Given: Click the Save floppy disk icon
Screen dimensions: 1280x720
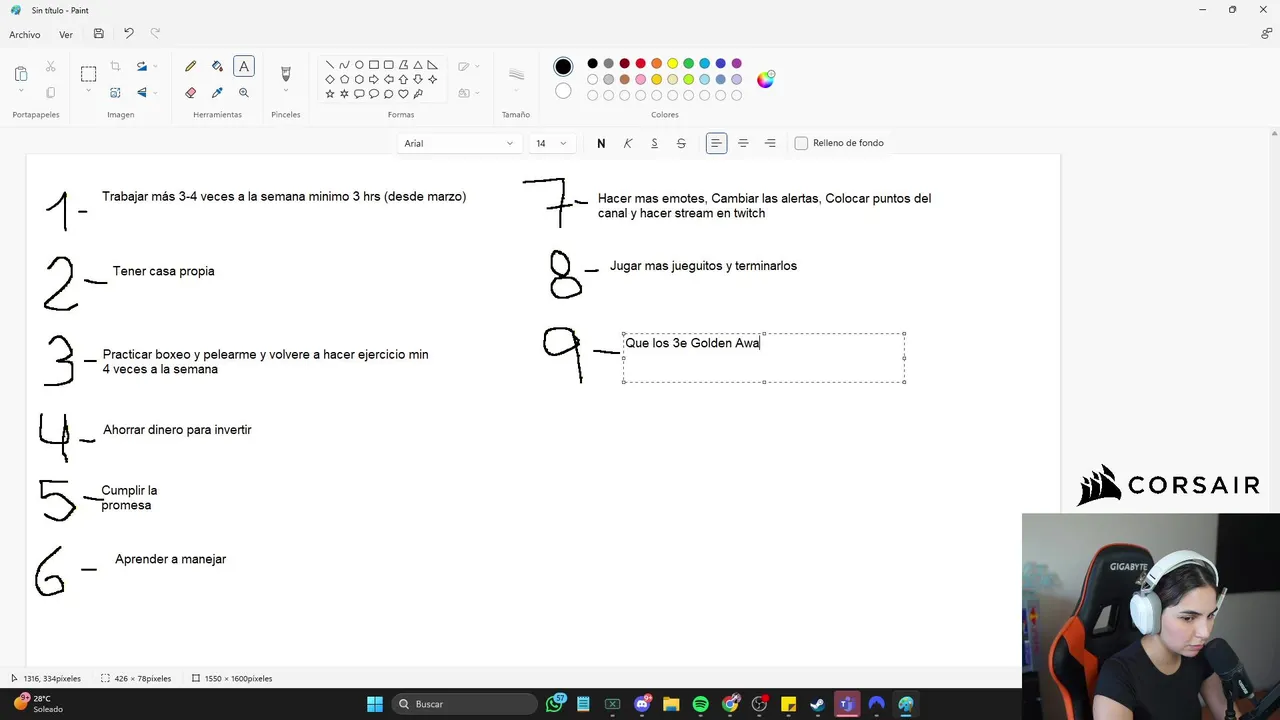Looking at the screenshot, I should click(98, 34).
